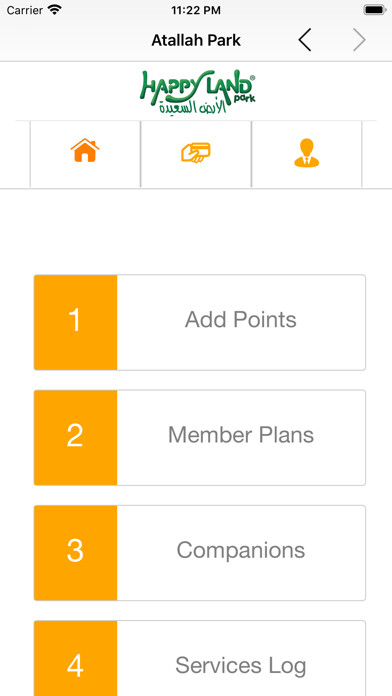Open the card payment icon tab
392x696 pixels.
pos(196,153)
